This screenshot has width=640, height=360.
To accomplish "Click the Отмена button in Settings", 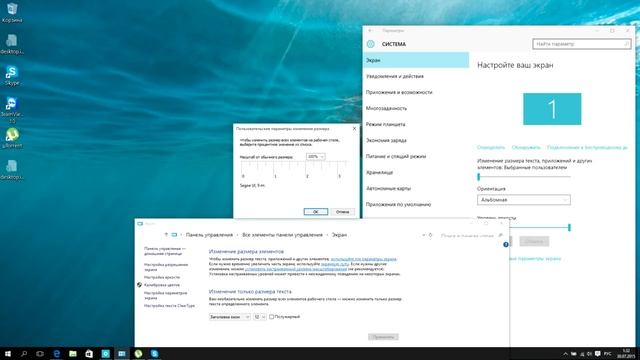I will (x=534, y=241).
